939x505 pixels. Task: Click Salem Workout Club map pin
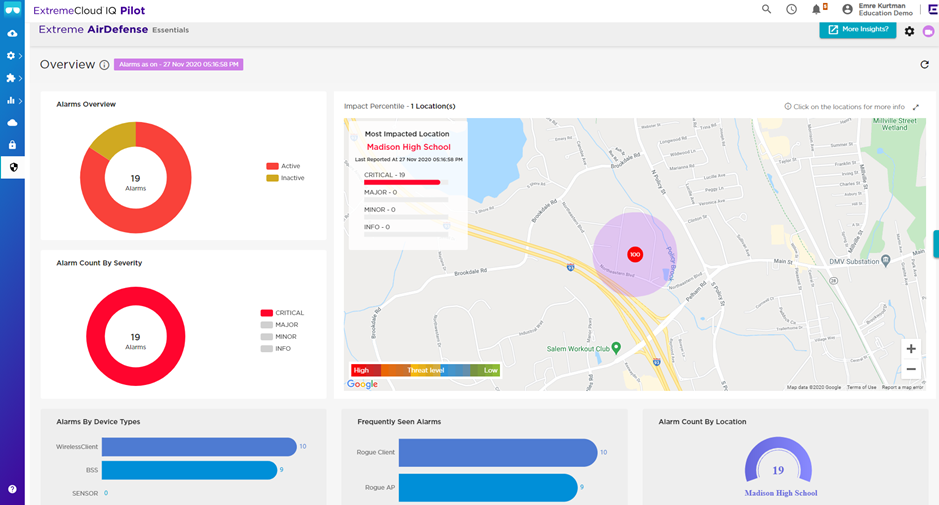616,347
